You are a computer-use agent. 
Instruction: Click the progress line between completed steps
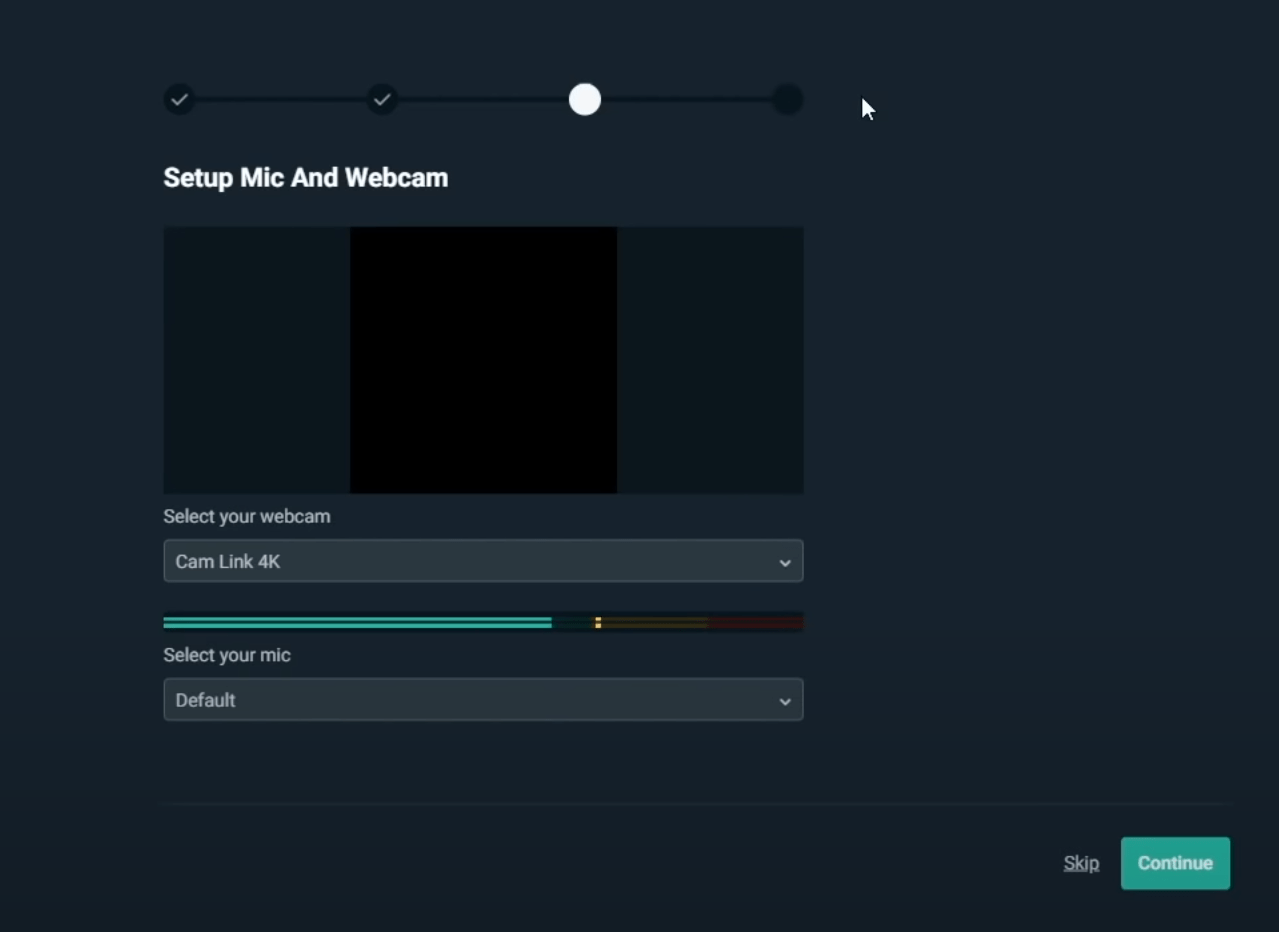(x=281, y=99)
